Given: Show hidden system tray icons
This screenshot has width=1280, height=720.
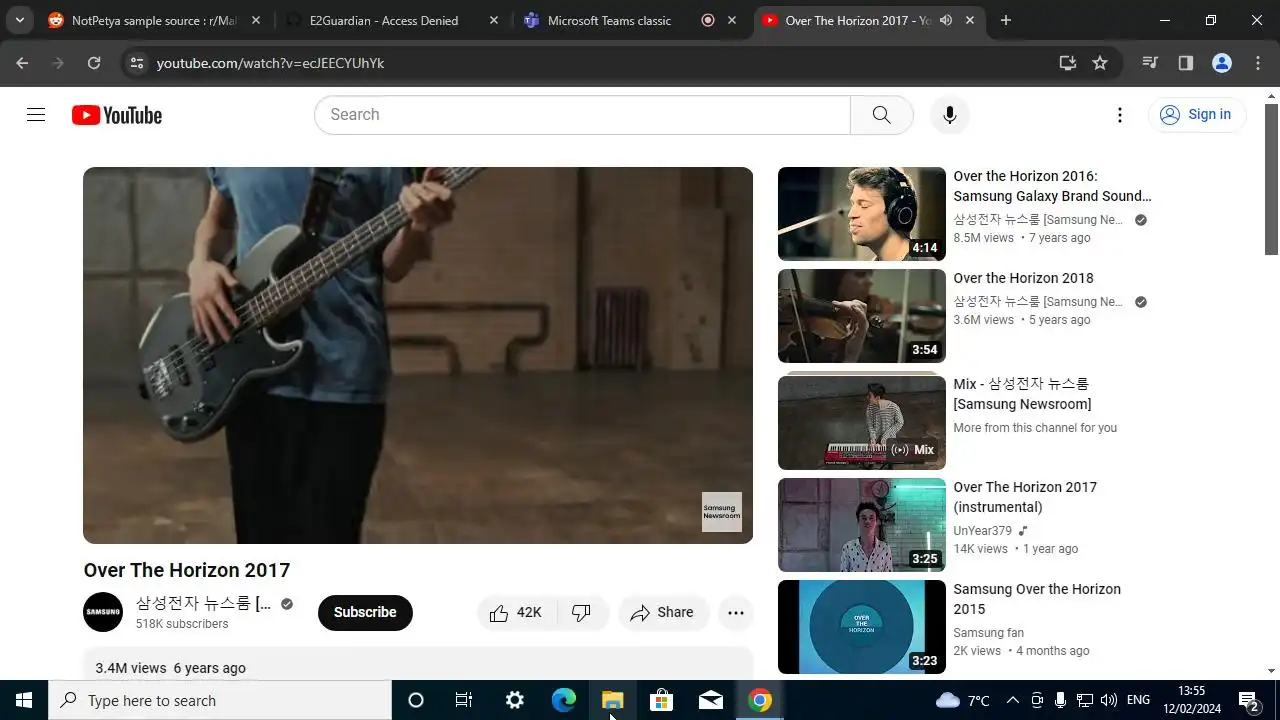Looking at the screenshot, I should point(1012,701).
